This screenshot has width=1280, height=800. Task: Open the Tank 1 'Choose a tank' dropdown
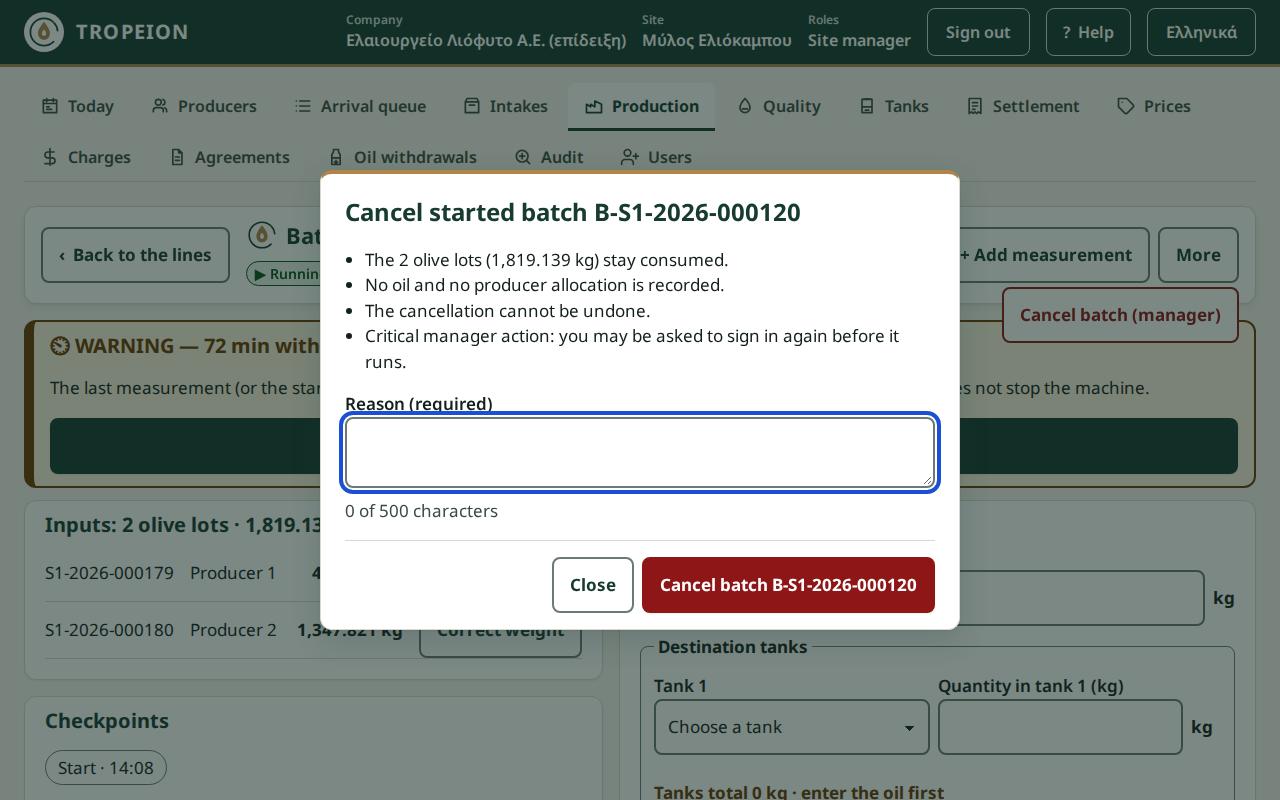(x=792, y=727)
